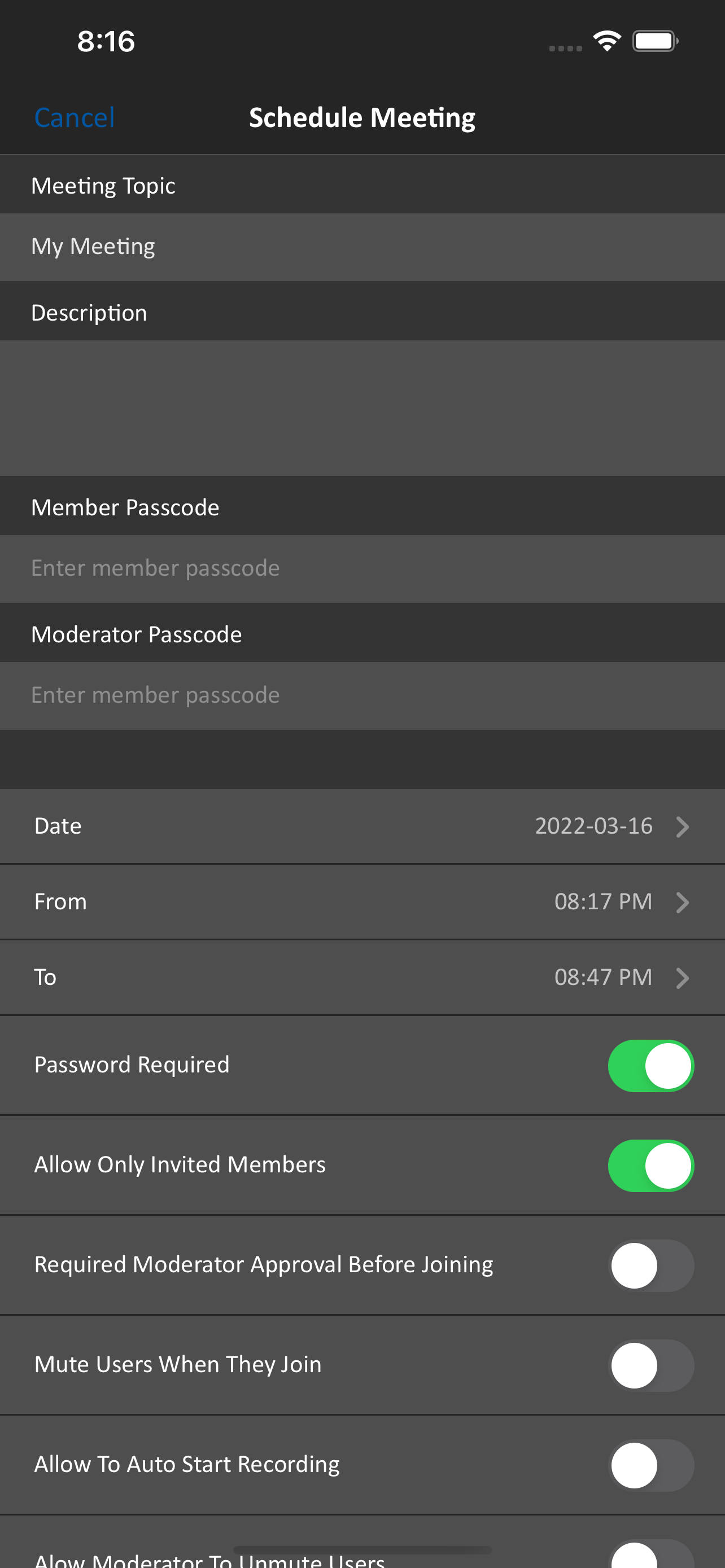Viewport: 725px width, 1568px height.
Task: Change the 08:17 PM start time
Action: [x=603, y=901]
